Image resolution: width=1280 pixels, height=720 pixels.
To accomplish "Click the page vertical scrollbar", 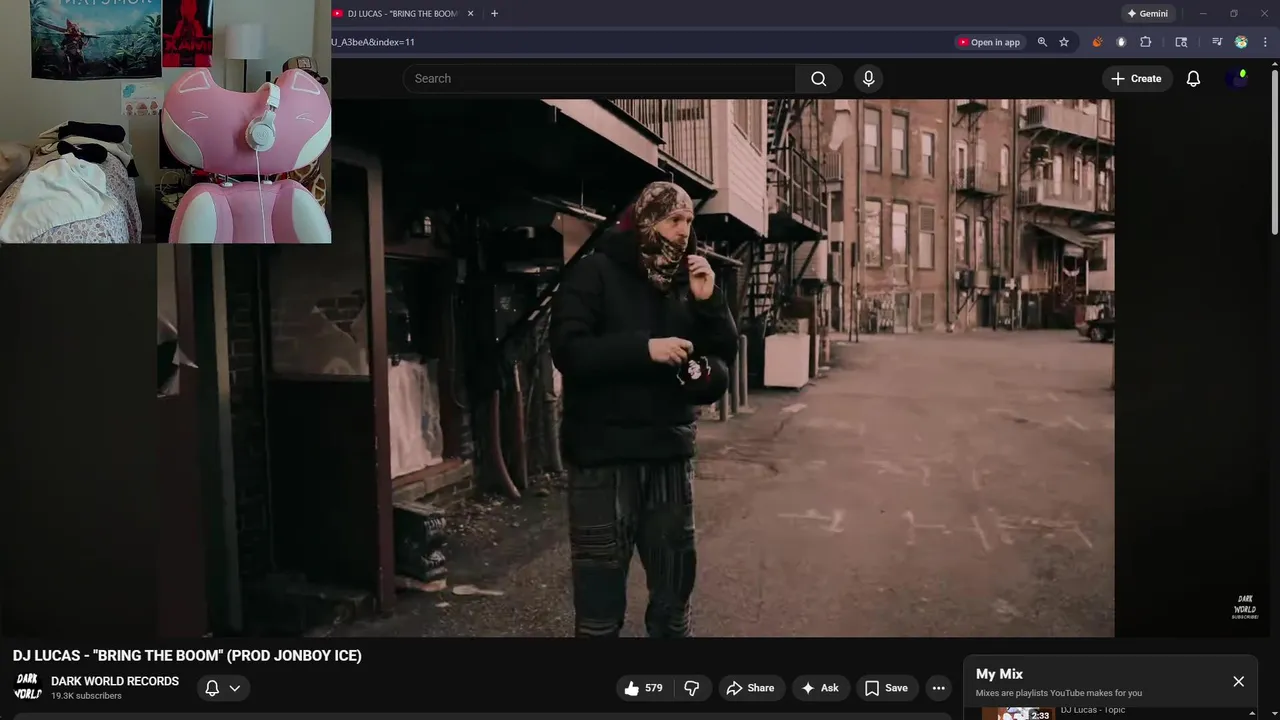I will (x=1274, y=150).
